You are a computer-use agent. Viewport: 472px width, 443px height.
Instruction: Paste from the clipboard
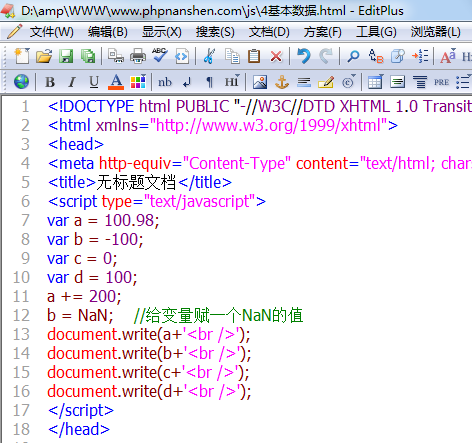[x=254, y=56]
